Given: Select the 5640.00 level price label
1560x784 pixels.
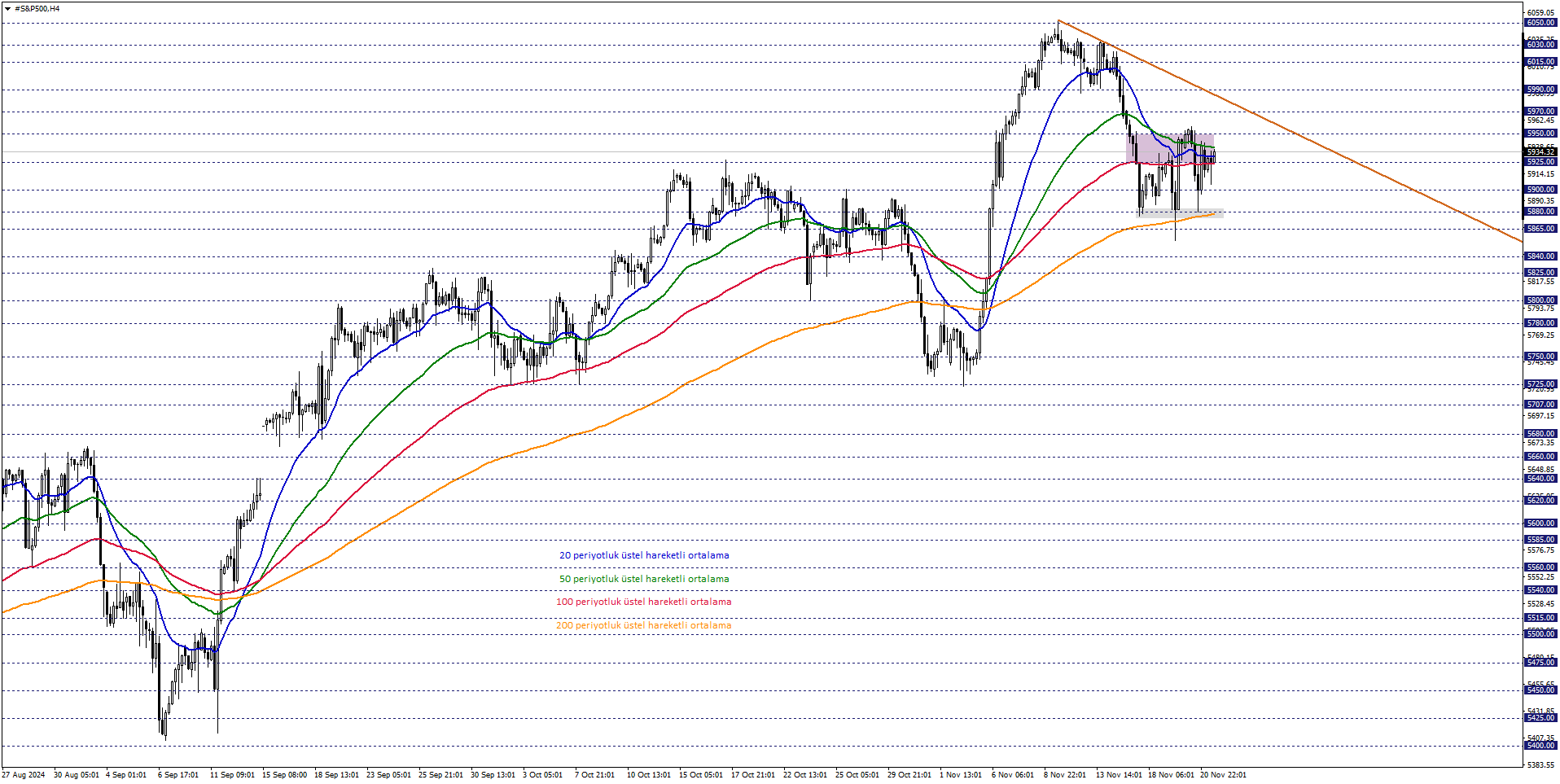Looking at the screenshot, I should tap(1540, 479).
